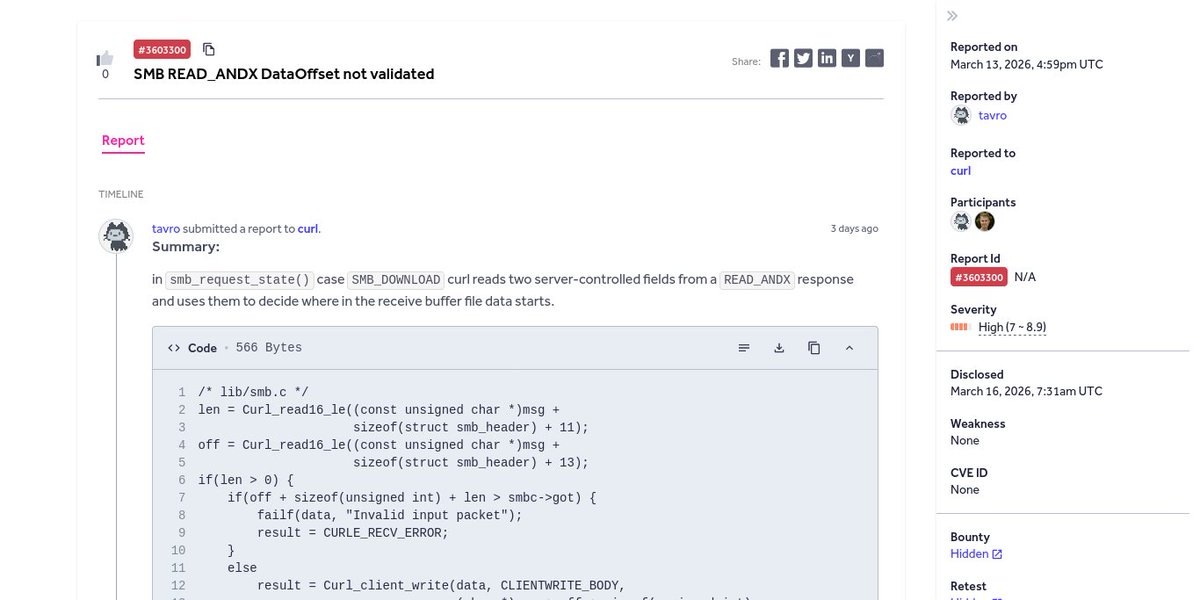
Task: Click second participant avatar
Action: [985, 222]
